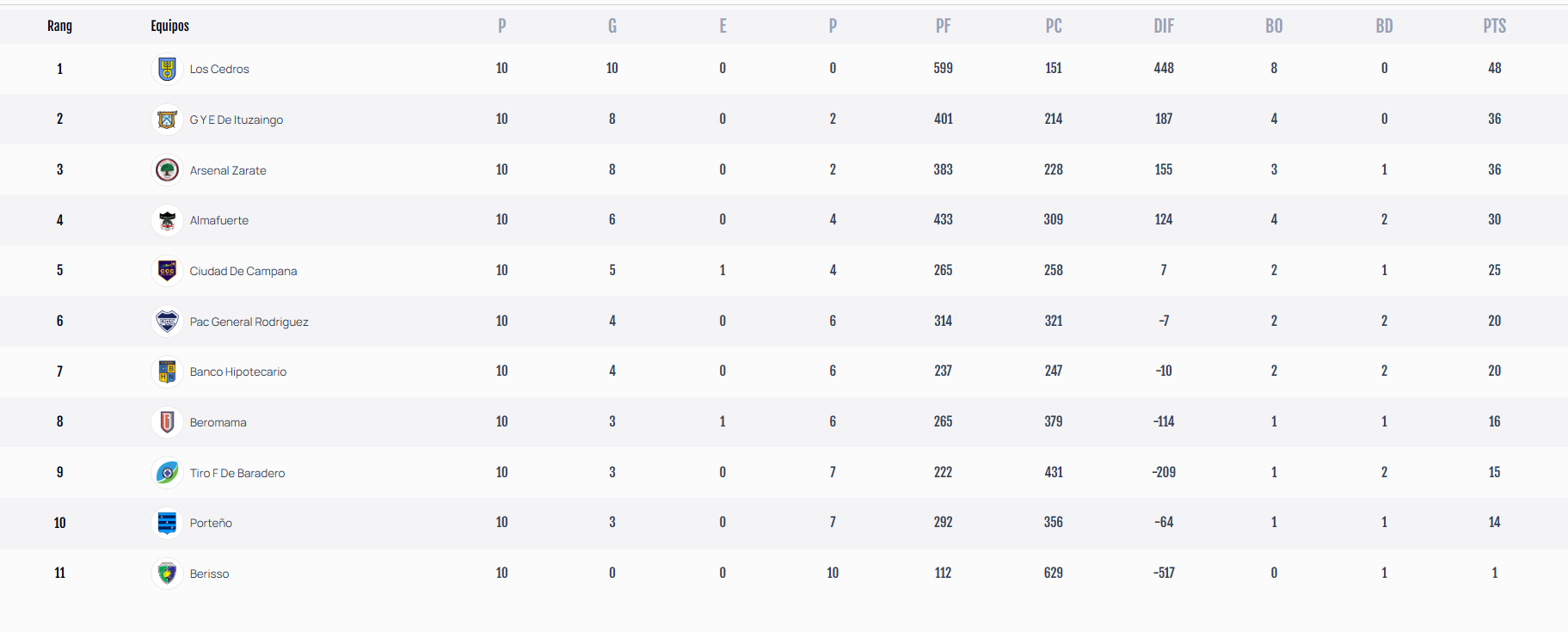Click the Ciudad De Campana shield icon

click(167, 271)
